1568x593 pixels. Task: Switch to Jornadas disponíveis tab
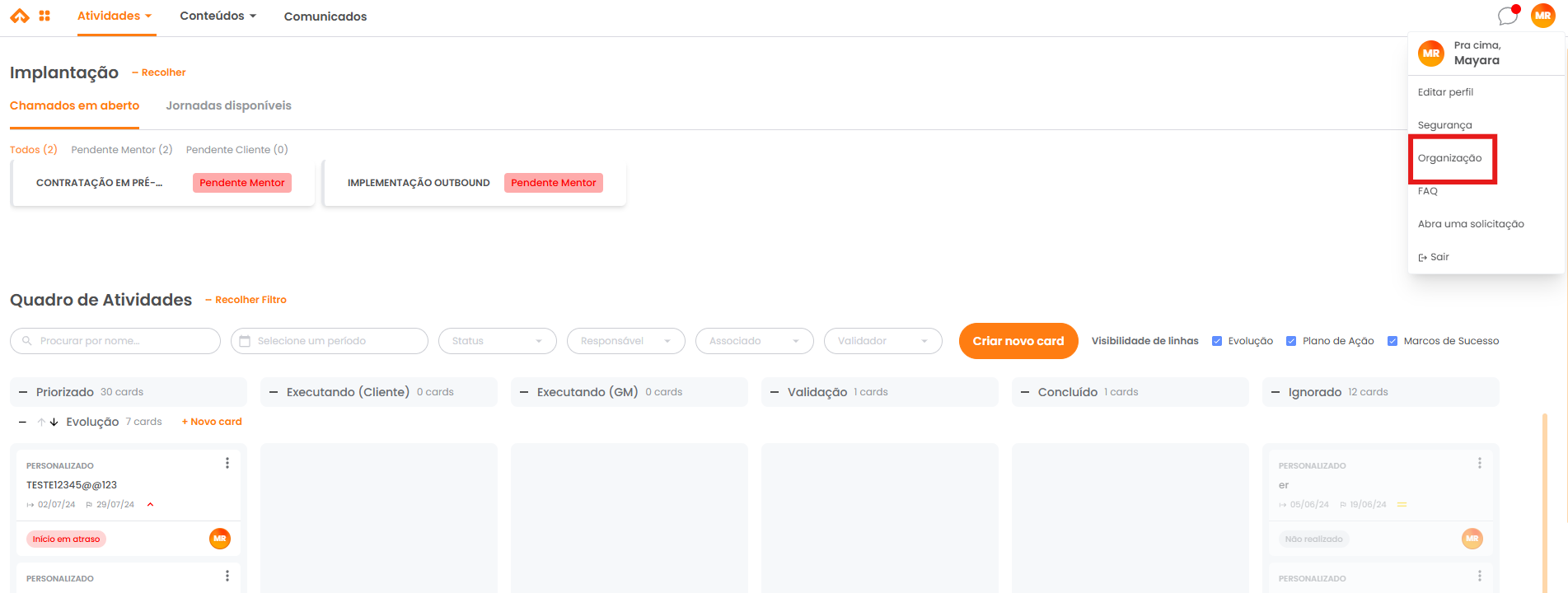point(228,105)
